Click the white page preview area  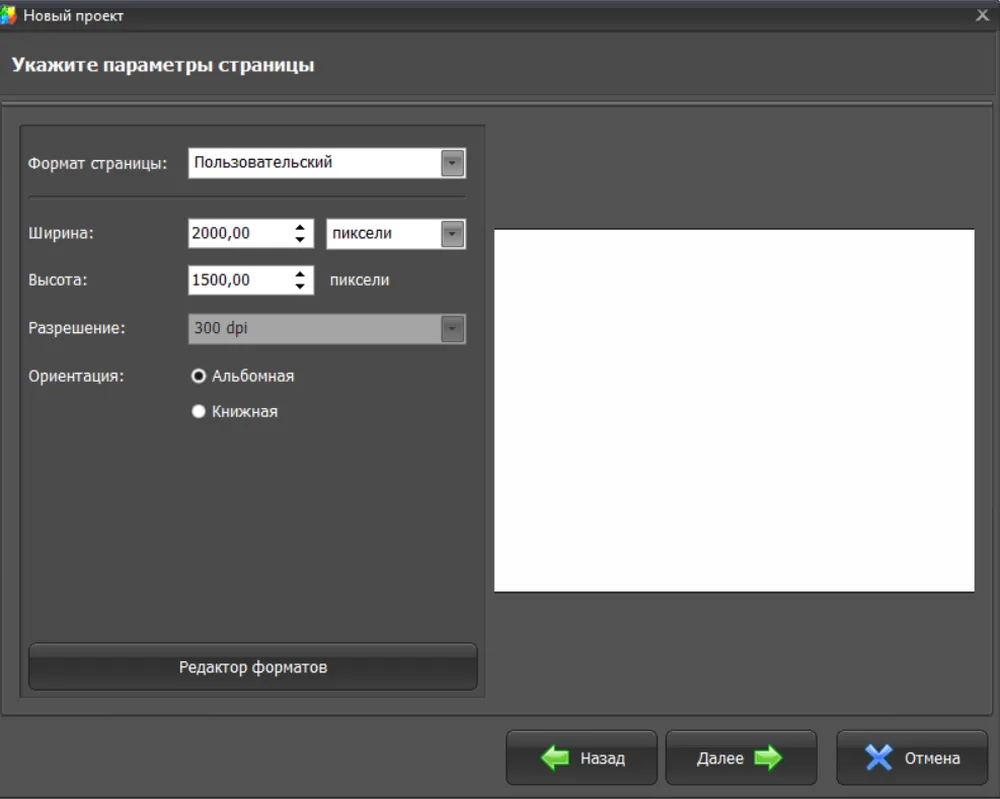[x=734, y=410]
